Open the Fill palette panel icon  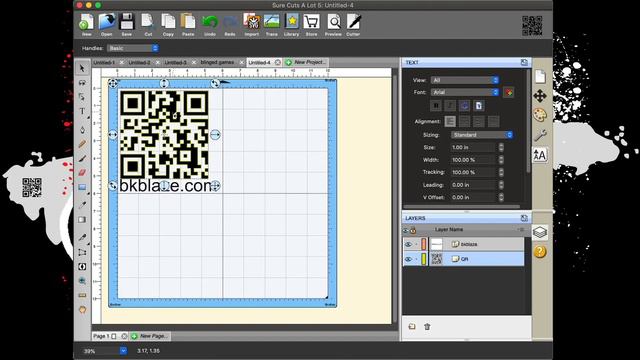click(540, 115)
